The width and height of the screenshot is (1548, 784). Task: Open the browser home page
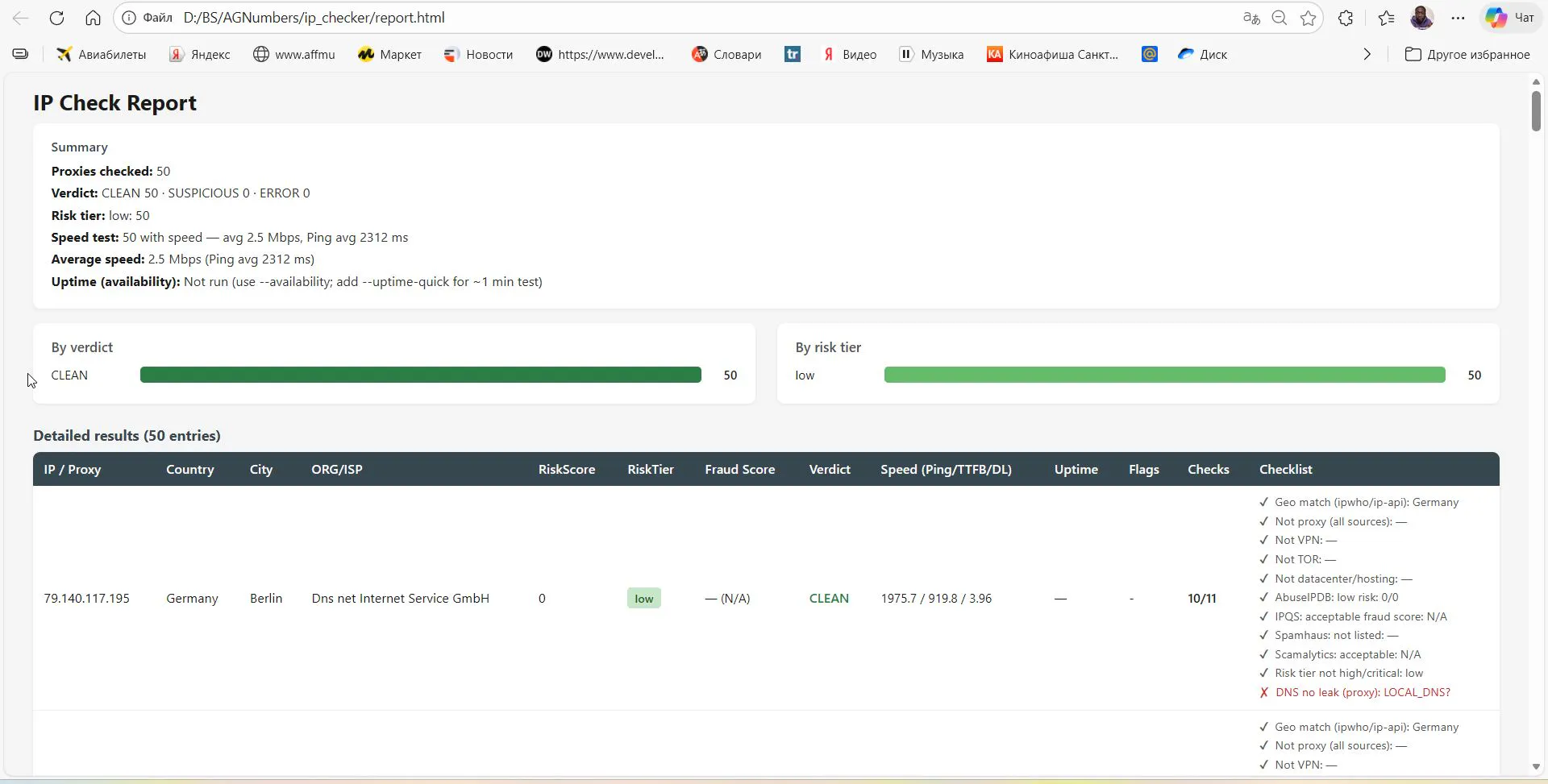tap(93, 18)
